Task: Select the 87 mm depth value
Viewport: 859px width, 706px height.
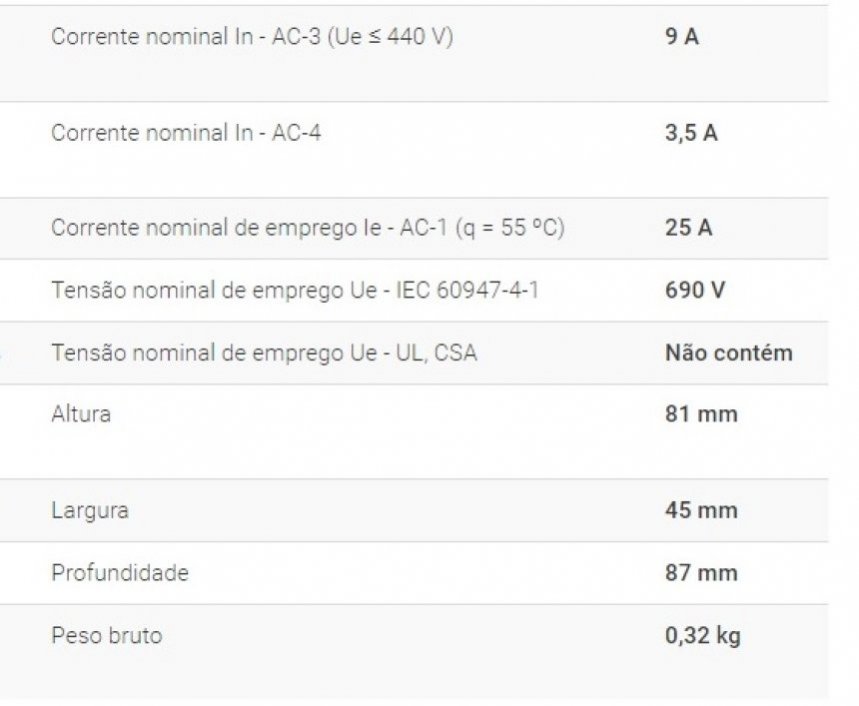Action: tap(701, 572)
